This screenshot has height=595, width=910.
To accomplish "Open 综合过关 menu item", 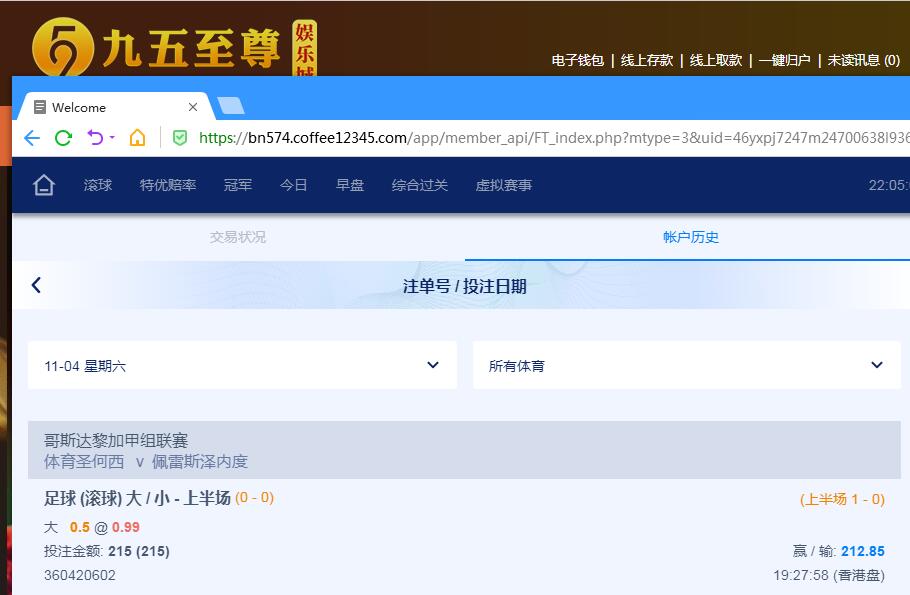I will [x=420, y=185].
